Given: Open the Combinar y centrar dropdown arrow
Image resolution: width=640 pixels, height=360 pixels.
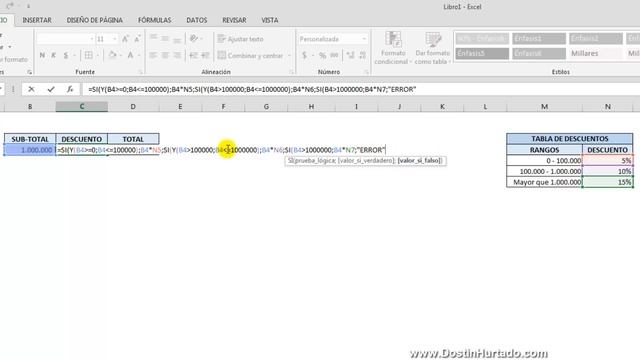Looking at the screenshot, I should click(x=289, y=55).
